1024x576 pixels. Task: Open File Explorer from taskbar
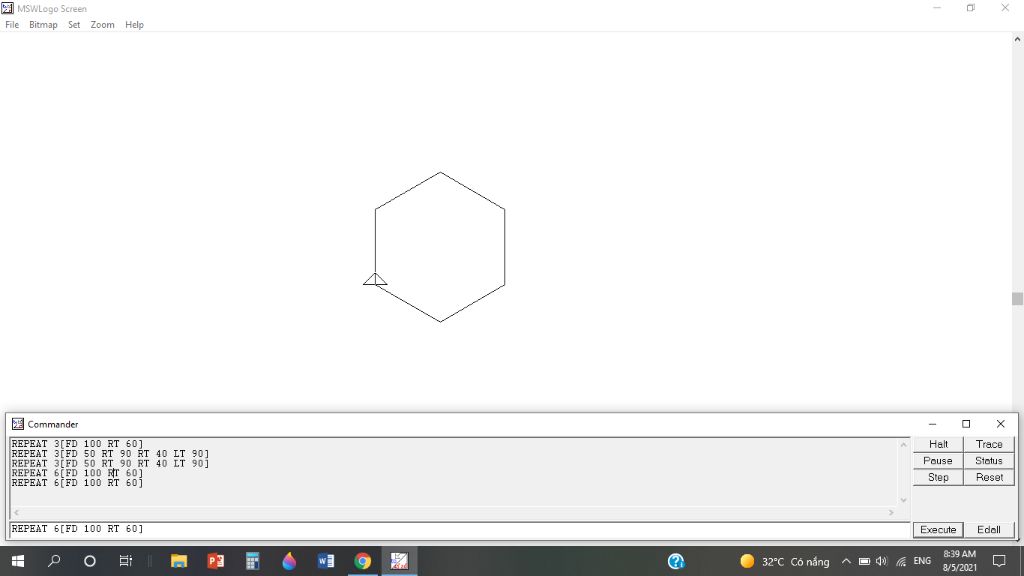coord(179,561)
